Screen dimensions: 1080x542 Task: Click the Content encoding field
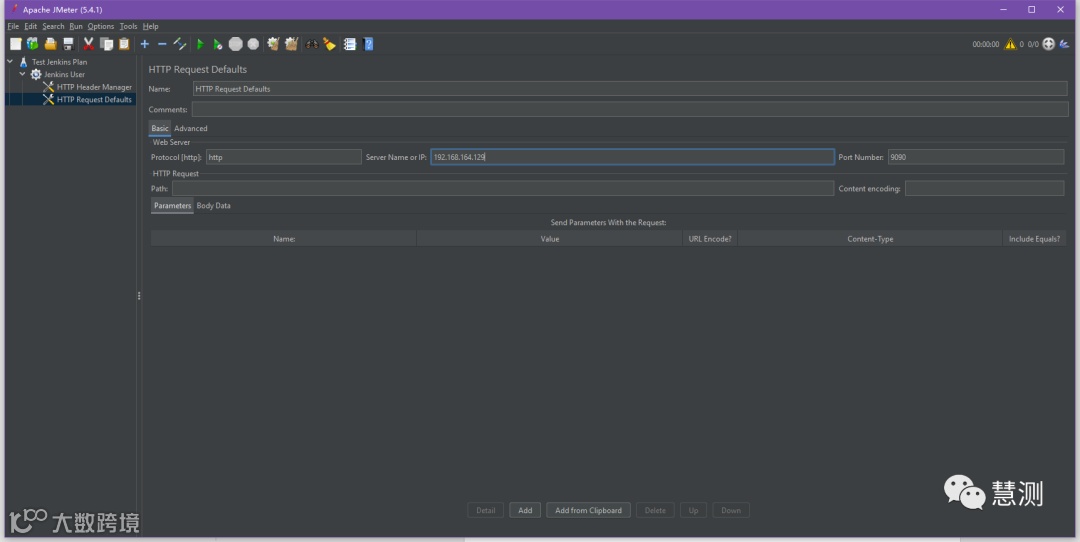coord(984,189)
